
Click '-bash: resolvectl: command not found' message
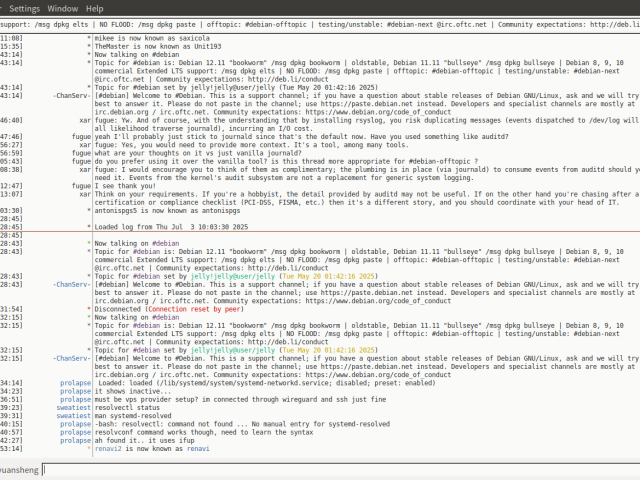click(242, 424)
